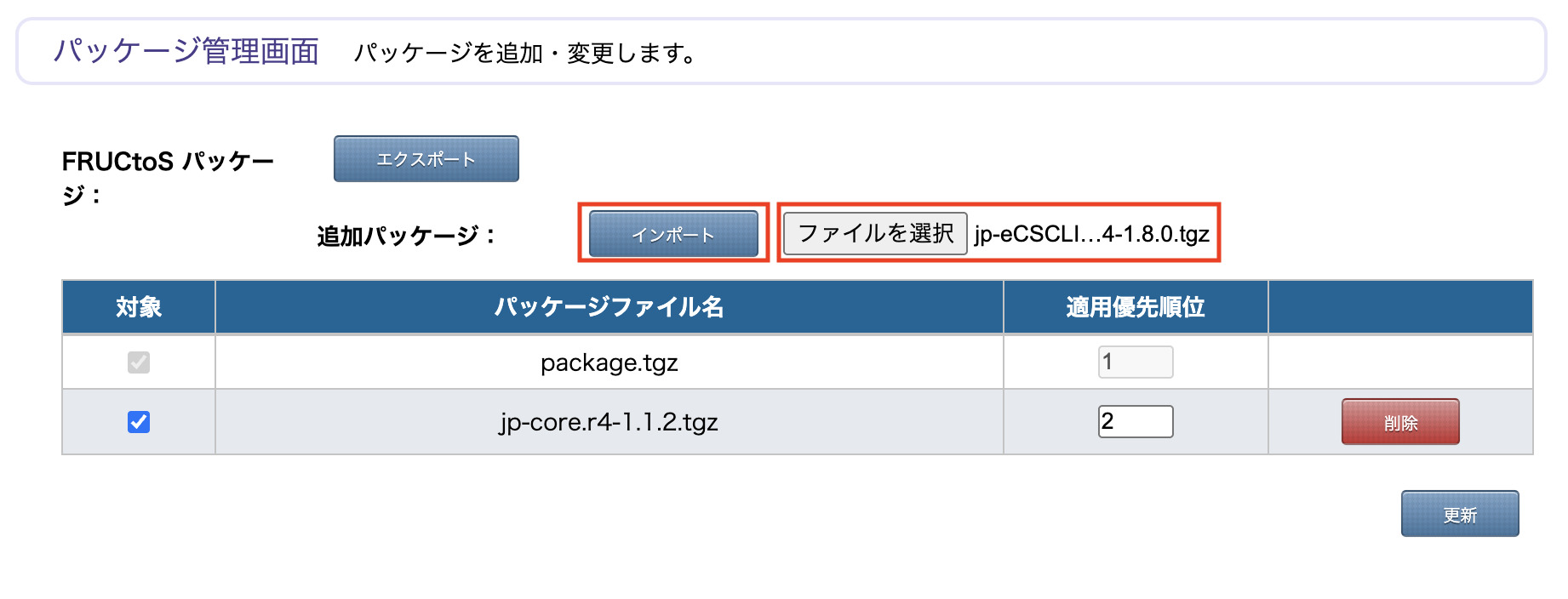
Task: Open the ファイルを選択 file chooser
Action: 873,234
